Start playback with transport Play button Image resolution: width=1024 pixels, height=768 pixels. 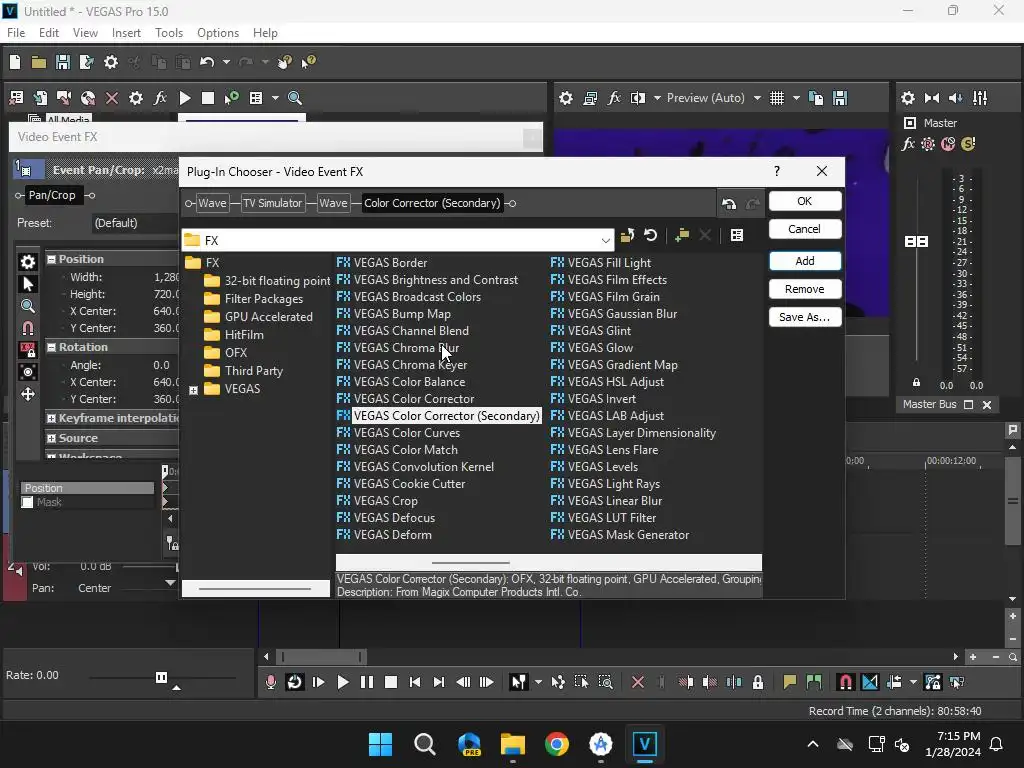click(342, 682)
